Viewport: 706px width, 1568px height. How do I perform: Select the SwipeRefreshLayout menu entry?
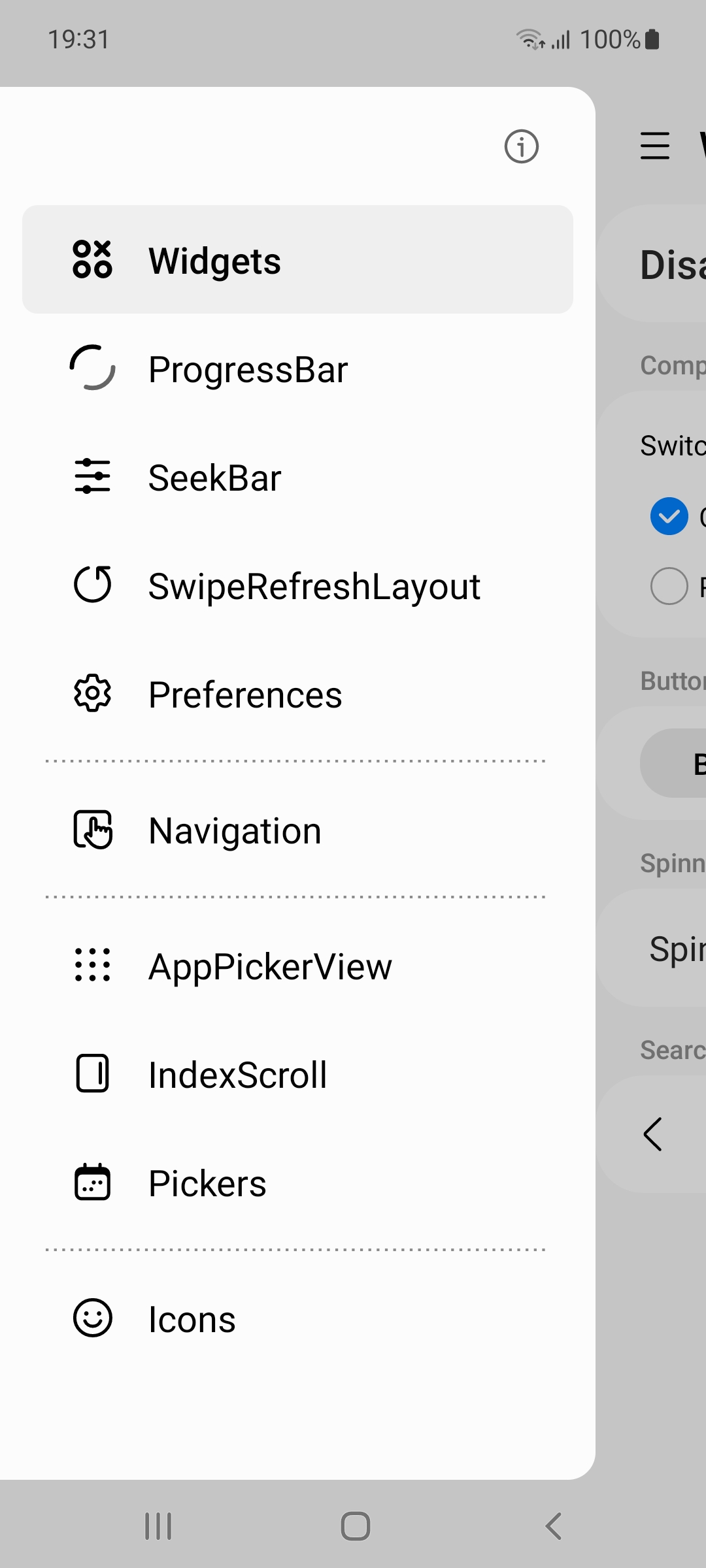tap(297, 585)
